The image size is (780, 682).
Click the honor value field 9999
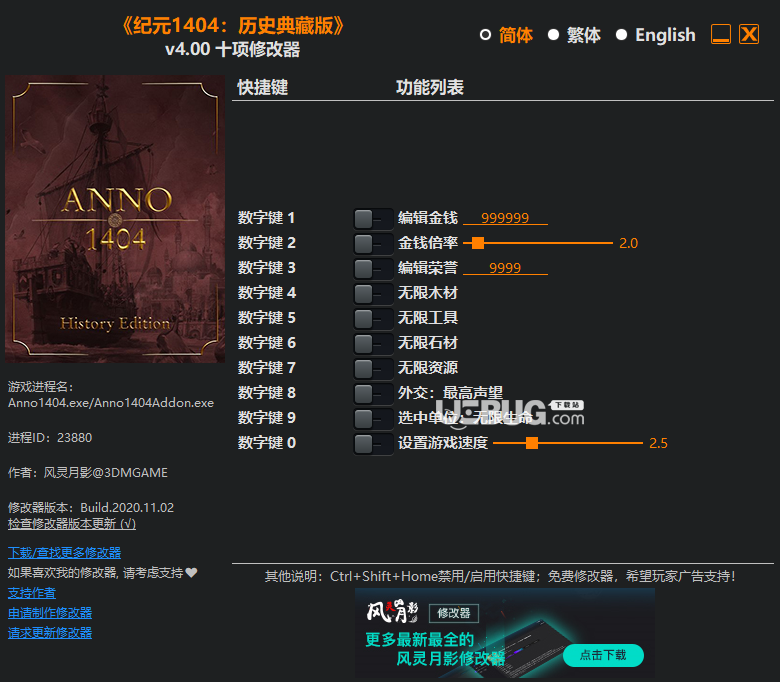[x=505, y=268]
